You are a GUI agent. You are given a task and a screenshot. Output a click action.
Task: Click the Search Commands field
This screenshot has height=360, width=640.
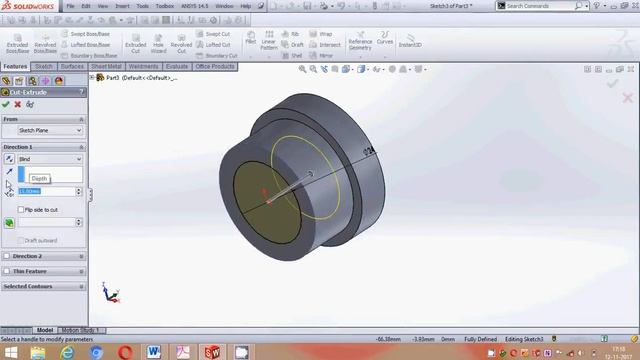pos(540,6)
